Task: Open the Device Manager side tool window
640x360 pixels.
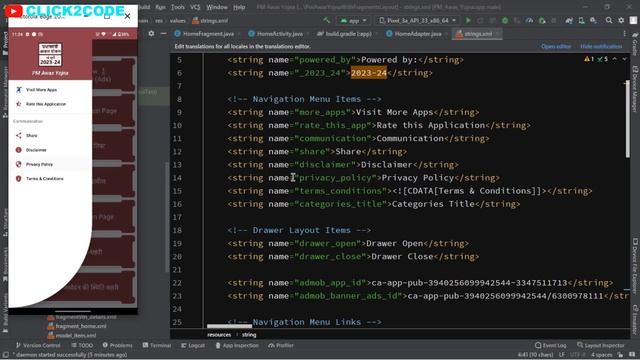Action: click(x=635, y=89)
